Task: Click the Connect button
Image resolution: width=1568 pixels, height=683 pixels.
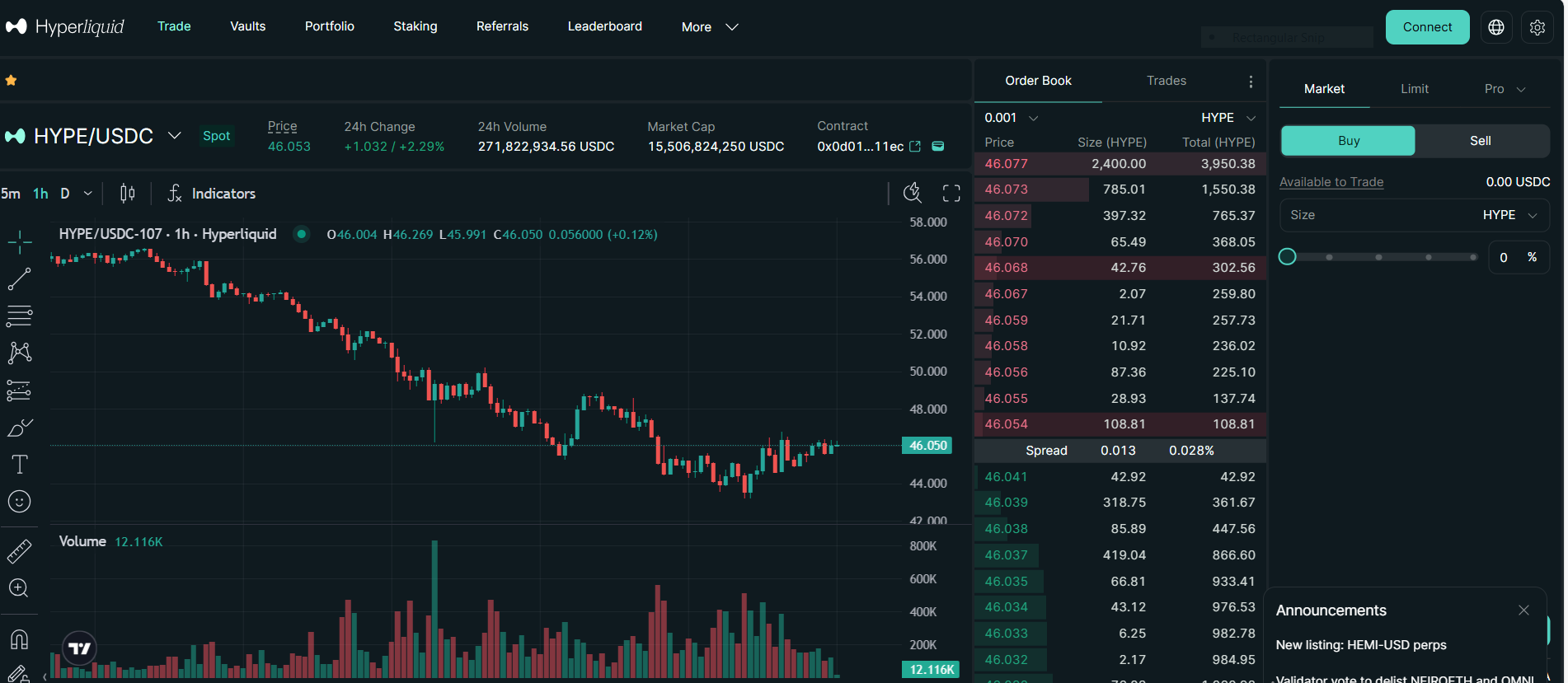Action: tap(1427, 27)
